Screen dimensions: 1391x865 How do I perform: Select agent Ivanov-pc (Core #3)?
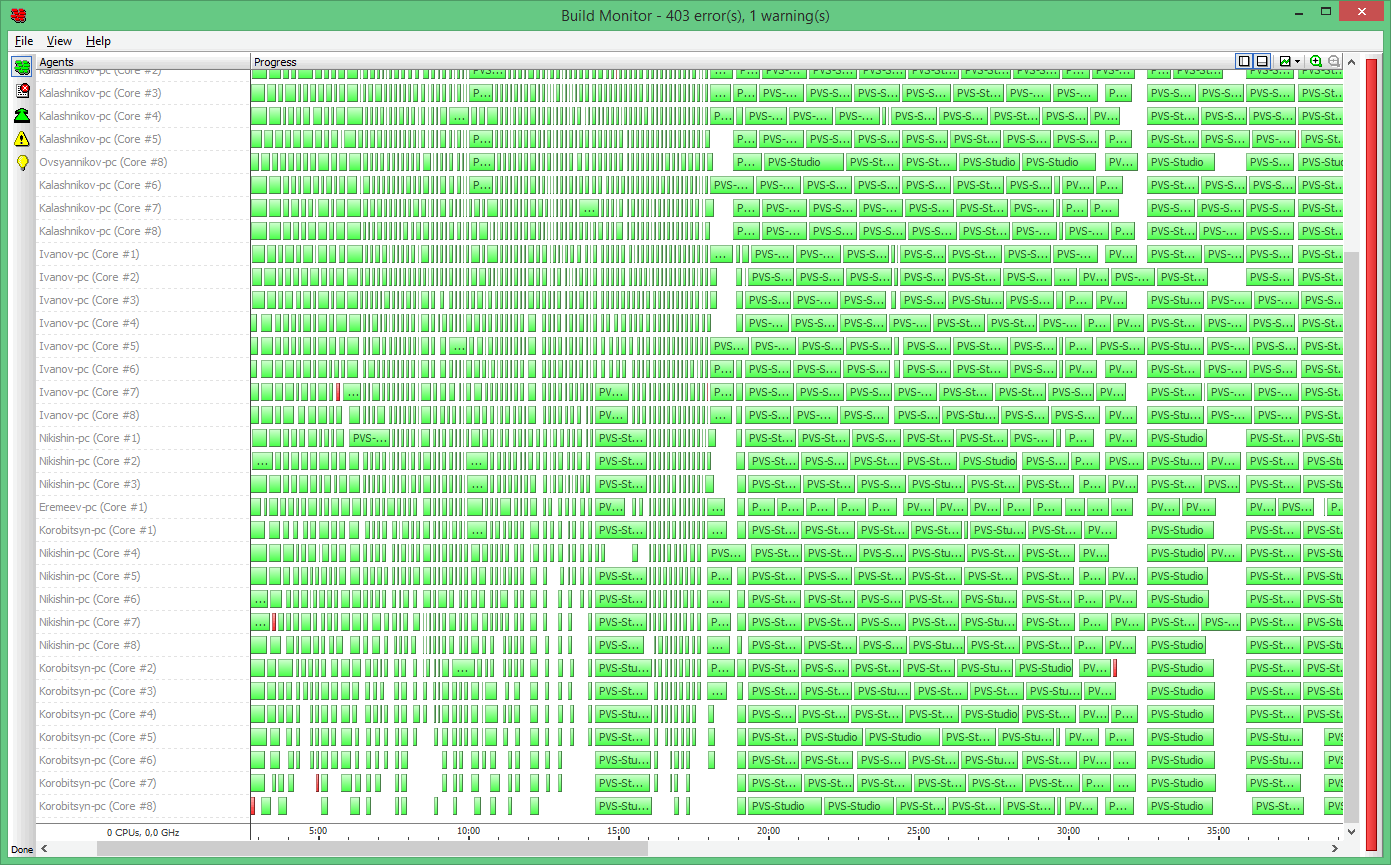(89, 300)
